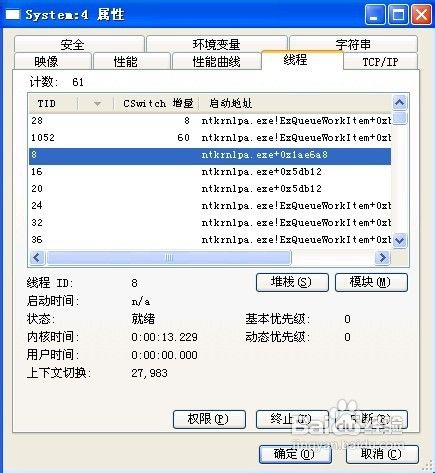Click horizontal scrollbar left arrow
Image resolution: width=435 pixels, height=473 pixels.
37,257
